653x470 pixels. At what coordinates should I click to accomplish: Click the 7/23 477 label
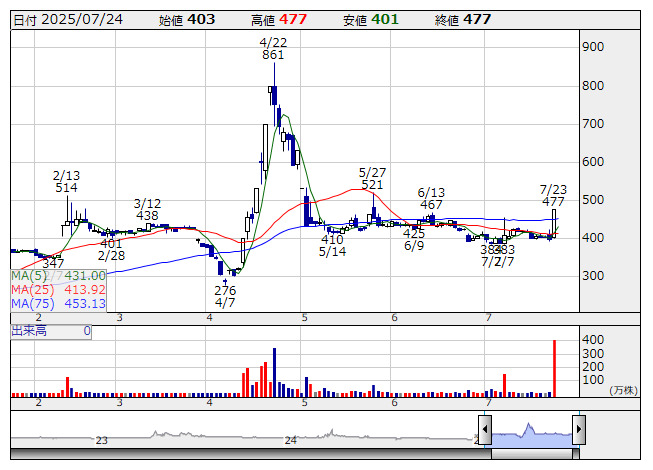553,196
